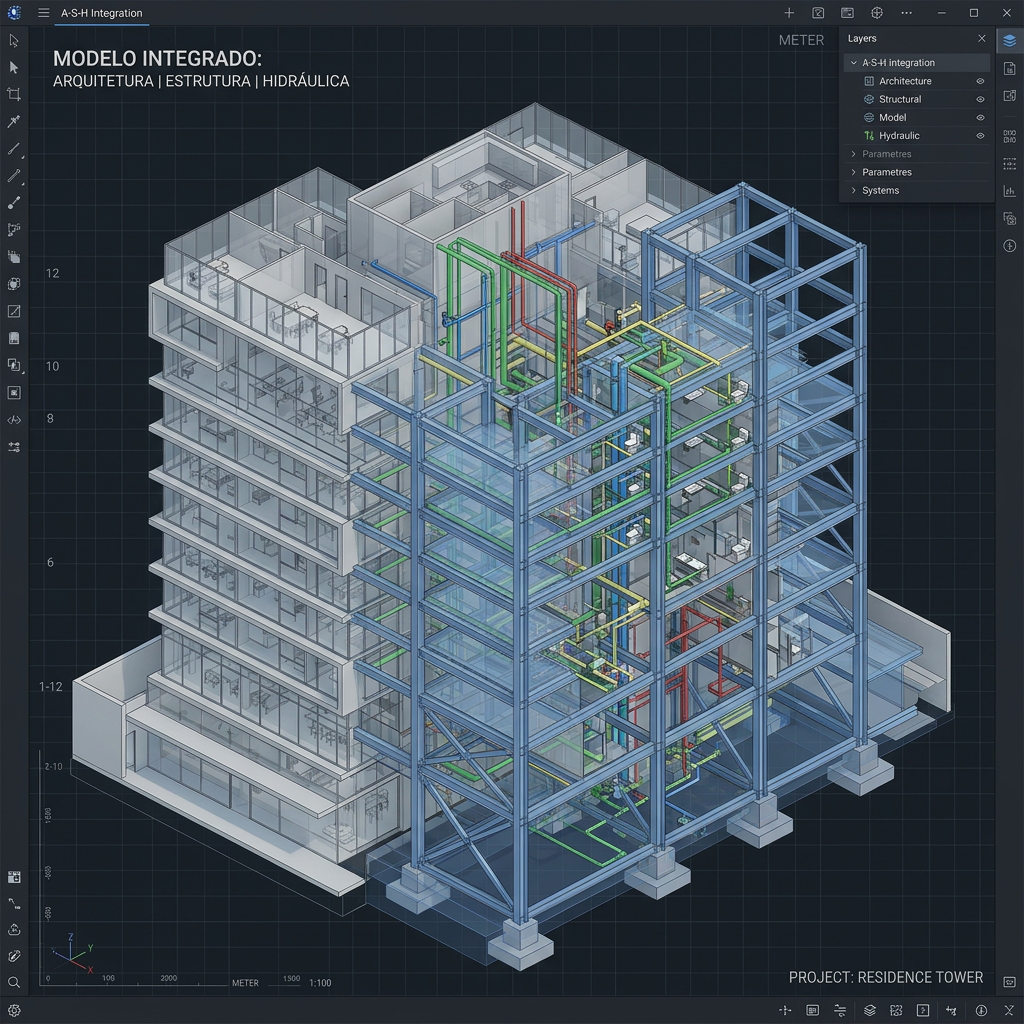This screenshot has width=1024, height=1024.
Task: Activate the crop region tool
Action: pos(14,94)
